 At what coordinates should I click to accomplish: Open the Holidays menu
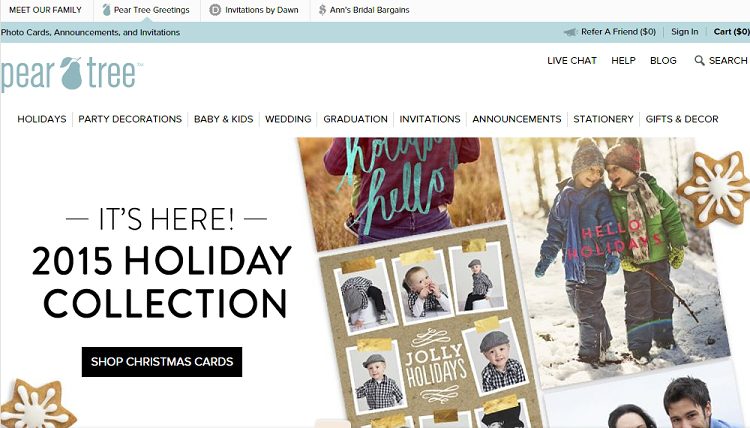(x=42, y=119)
